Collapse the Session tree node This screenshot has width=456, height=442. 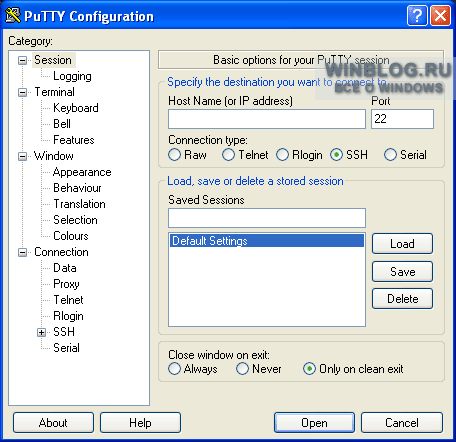pos(22,60)
